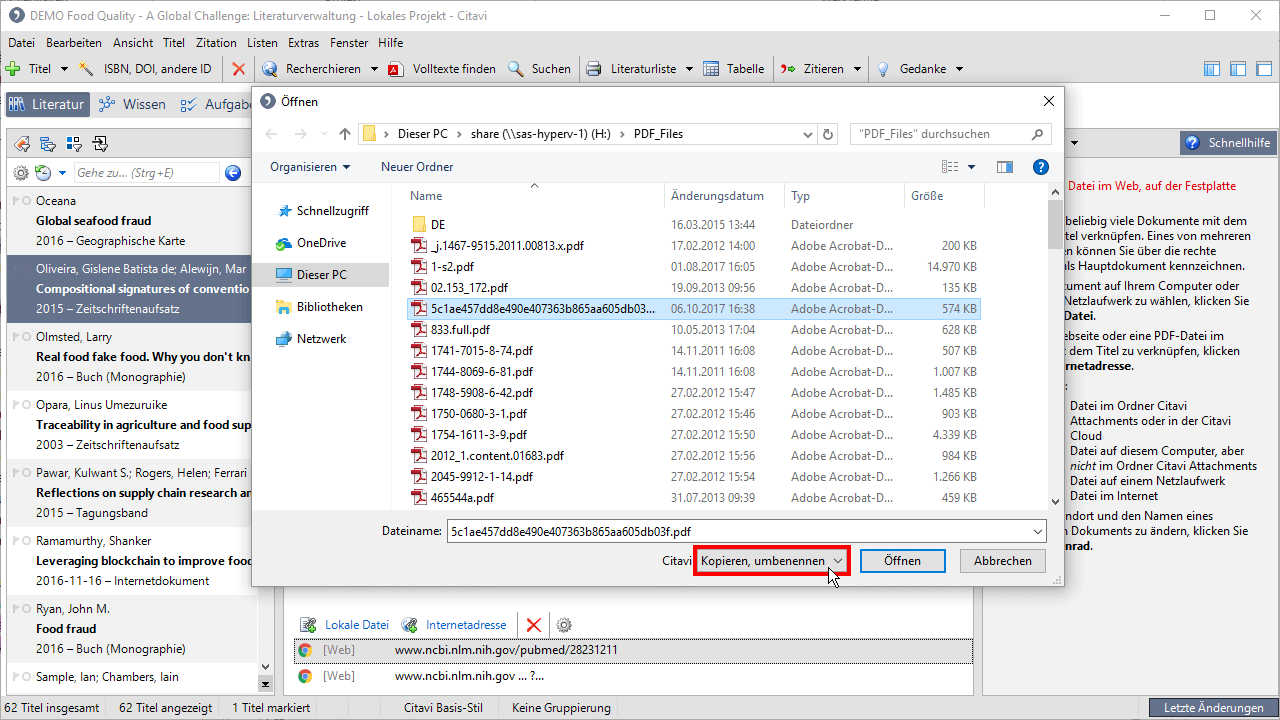Open OneDrive in the navigation pane
1280x720 pixels.
click(x=321, y=243)
